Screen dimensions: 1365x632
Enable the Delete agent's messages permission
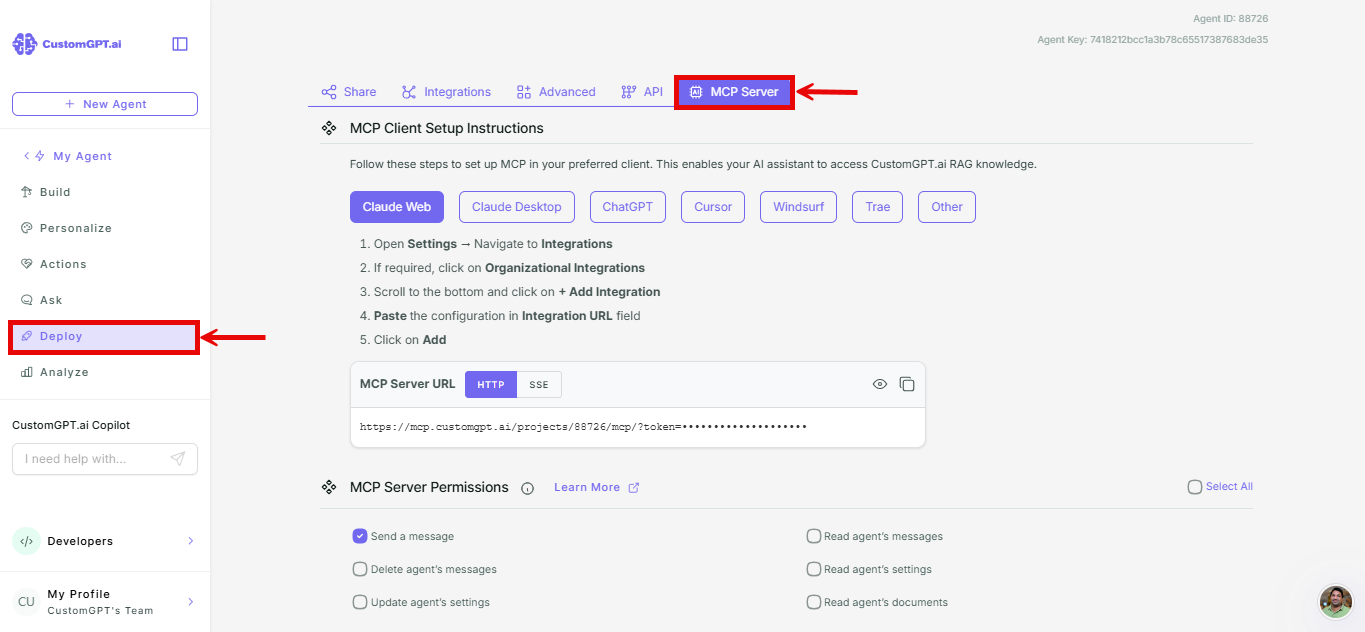tap(360, 569)
